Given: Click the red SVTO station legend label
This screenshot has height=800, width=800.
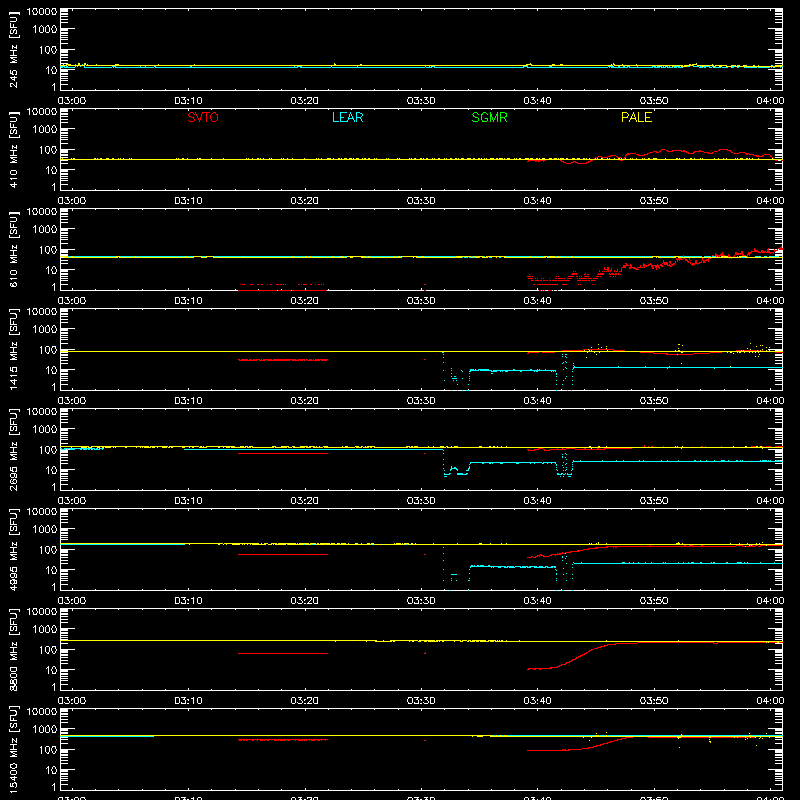Looking at the screenshot, I should tap(203, 117).
